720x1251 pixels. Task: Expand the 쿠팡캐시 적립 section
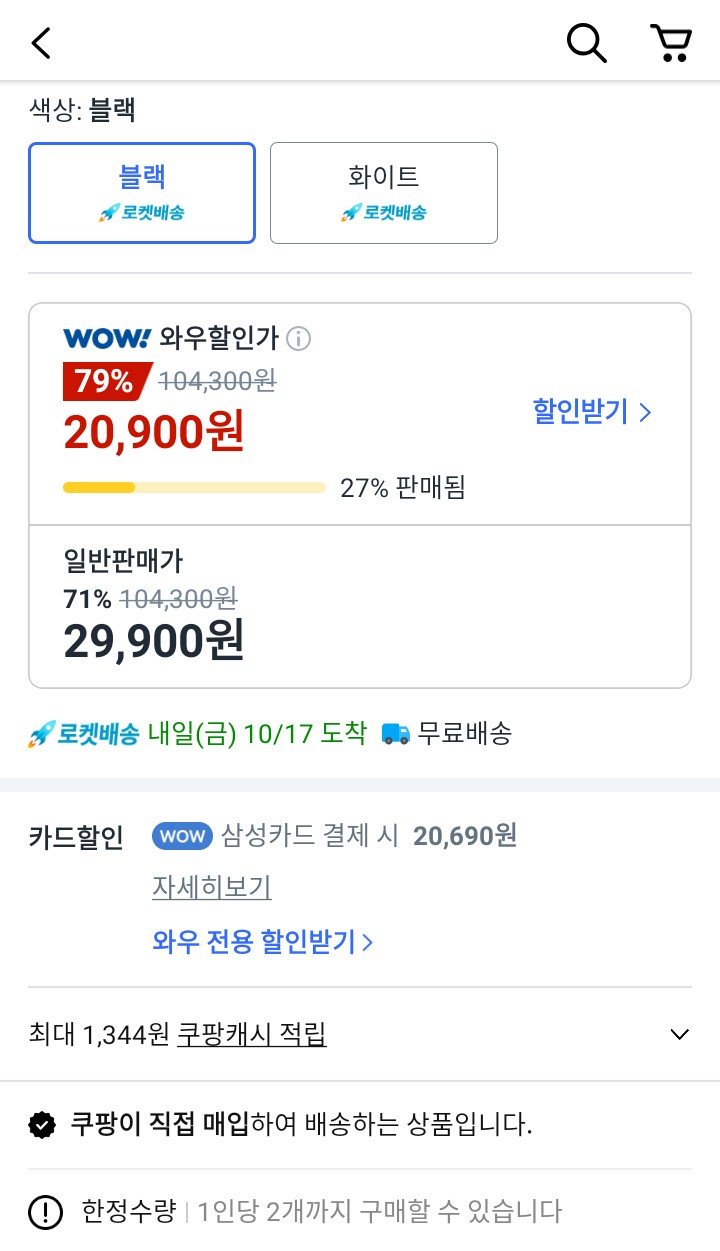[x=679, y=1034]
